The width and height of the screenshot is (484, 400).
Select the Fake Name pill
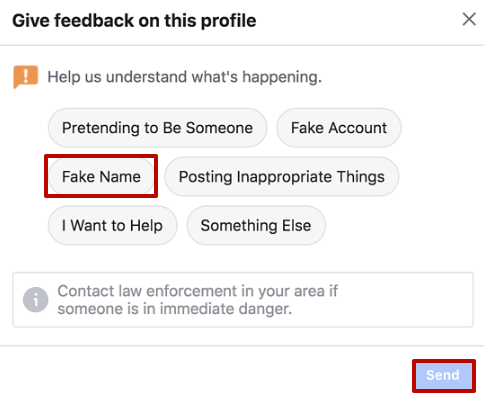click(101, 176)
